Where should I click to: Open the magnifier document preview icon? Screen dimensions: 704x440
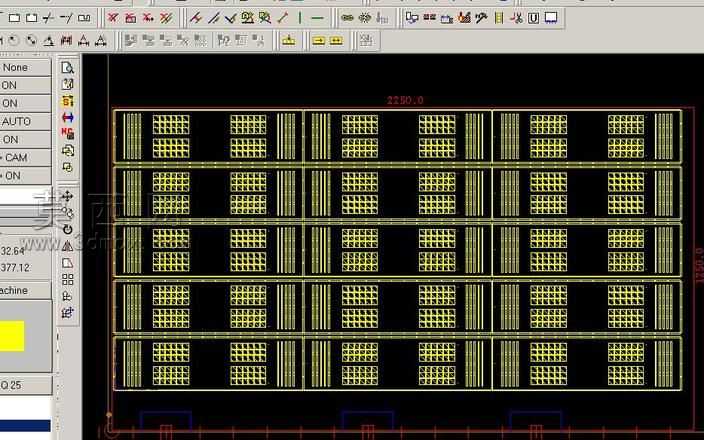tap(67, 68)
